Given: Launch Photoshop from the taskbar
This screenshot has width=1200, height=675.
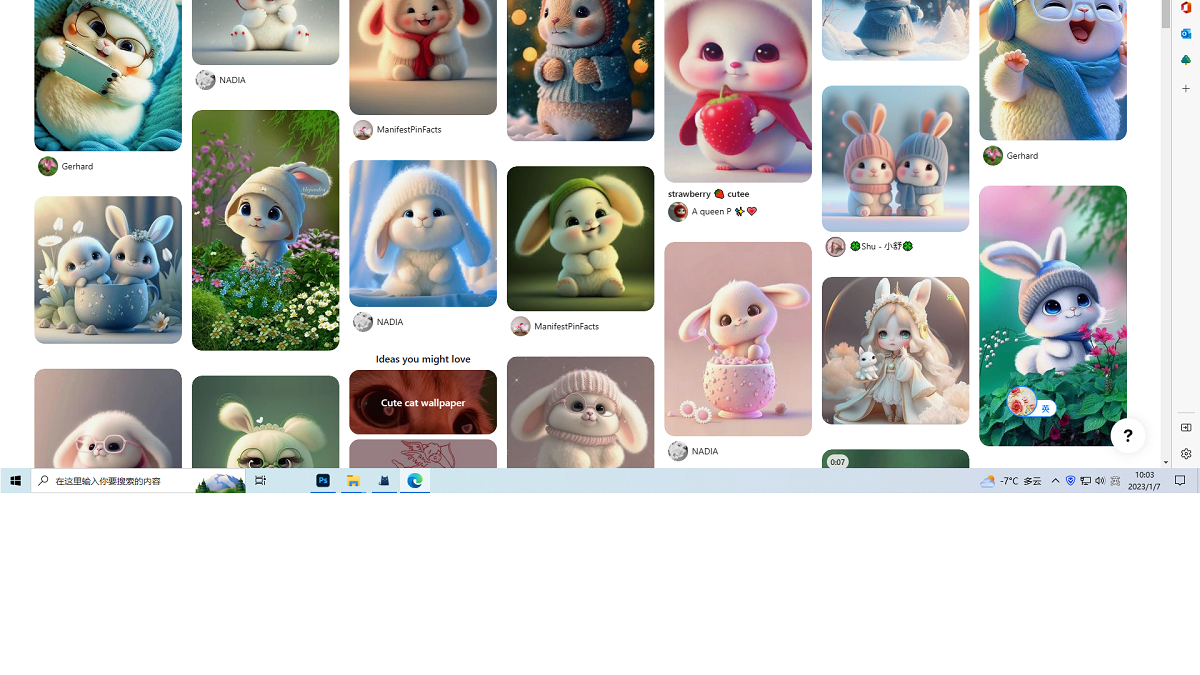Looking at the screenshot, I should coord(323,481).
